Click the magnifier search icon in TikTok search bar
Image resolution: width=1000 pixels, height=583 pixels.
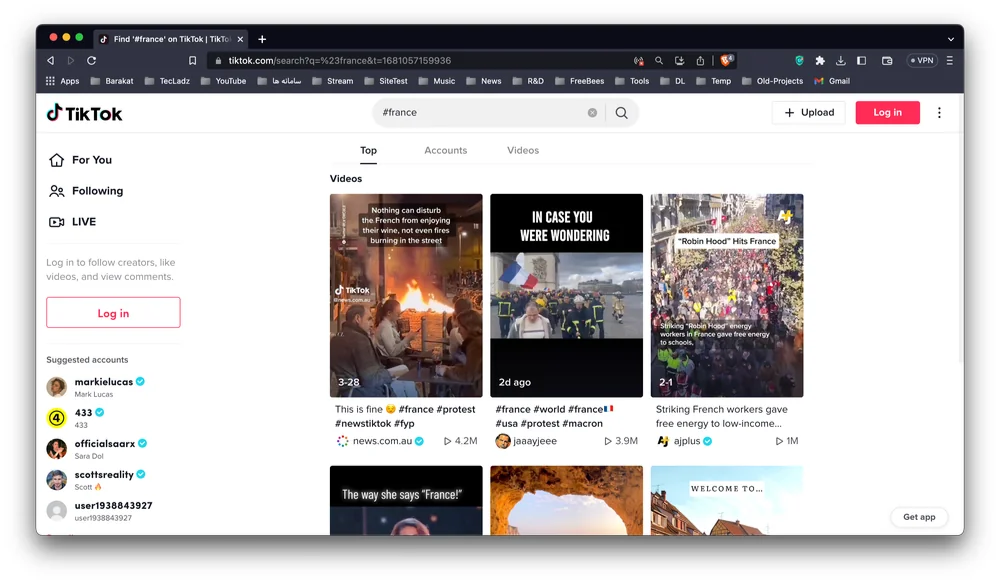click(x=621, y=113)
